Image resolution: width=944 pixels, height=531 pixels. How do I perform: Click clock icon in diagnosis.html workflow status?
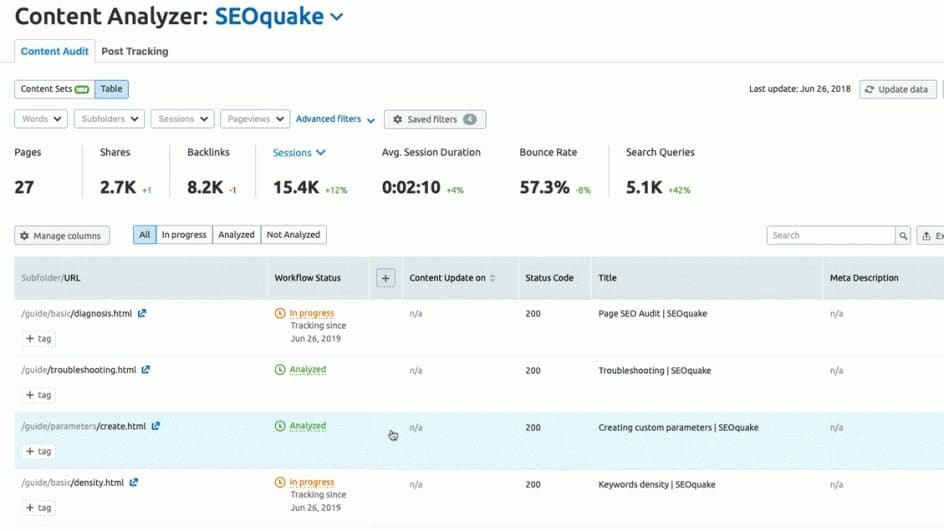click(x=279, y=313)
